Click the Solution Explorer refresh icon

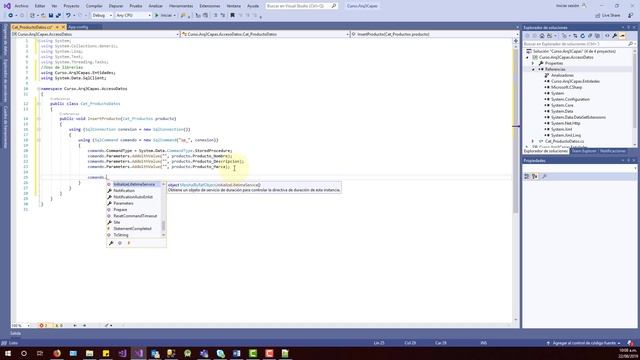click(582, 36)
